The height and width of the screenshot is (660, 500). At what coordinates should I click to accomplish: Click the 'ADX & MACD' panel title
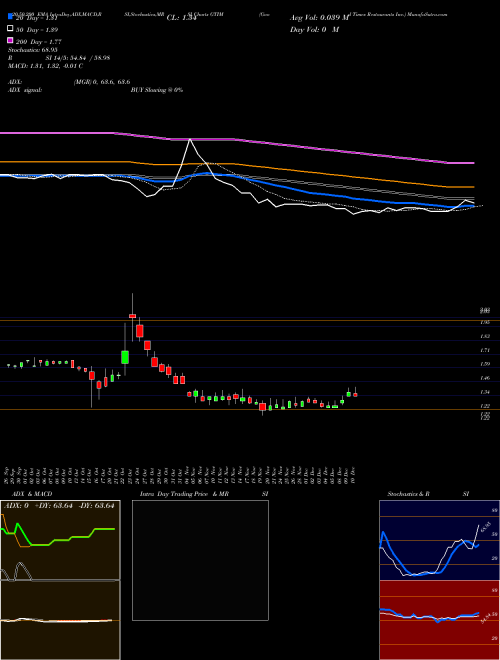32,494
